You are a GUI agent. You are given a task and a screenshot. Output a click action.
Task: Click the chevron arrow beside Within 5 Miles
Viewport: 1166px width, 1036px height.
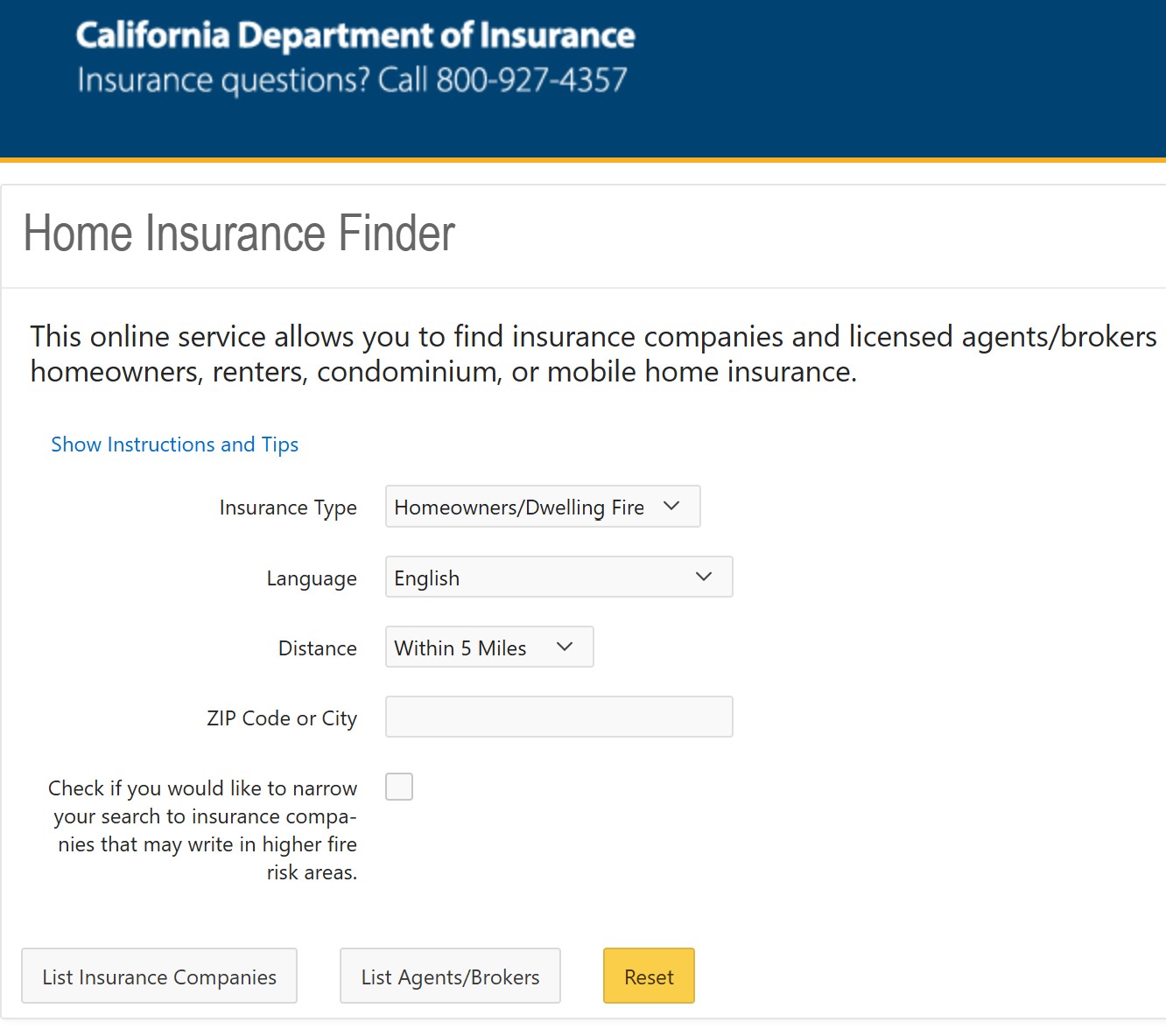565,647
